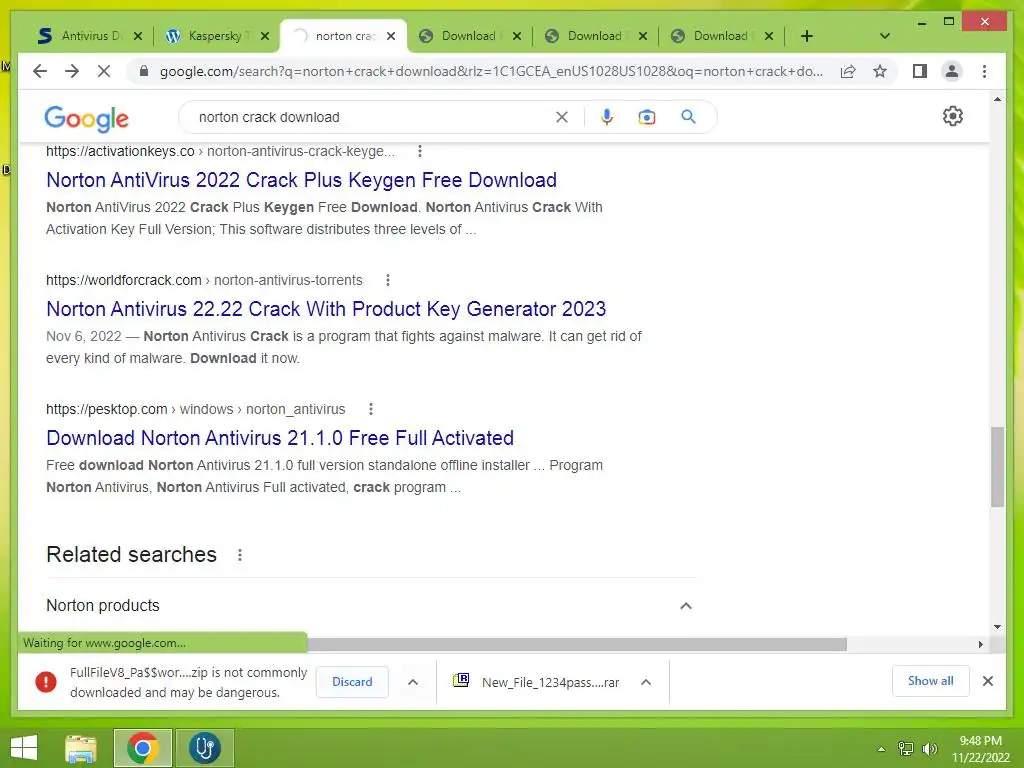The height and width of the screenshot is (768, 1024).
Task: Open the Chrome profile menu
Action: click(x=952, y=71)
